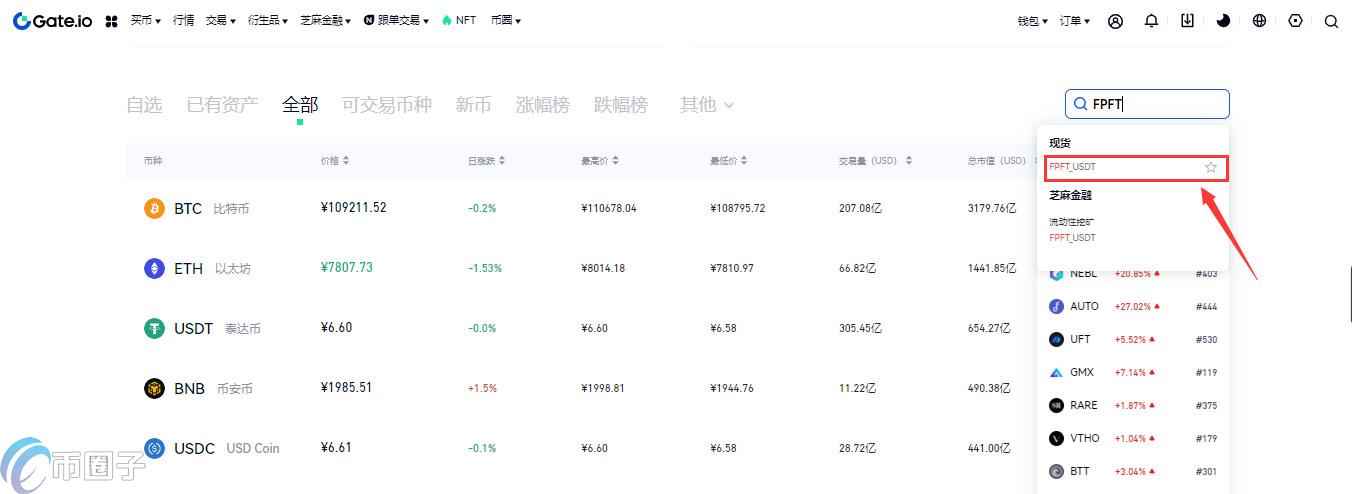The width and height of the screenshot is (1352, 494).
Task: Click the notification bell icon
Action: coord(1151,21)
